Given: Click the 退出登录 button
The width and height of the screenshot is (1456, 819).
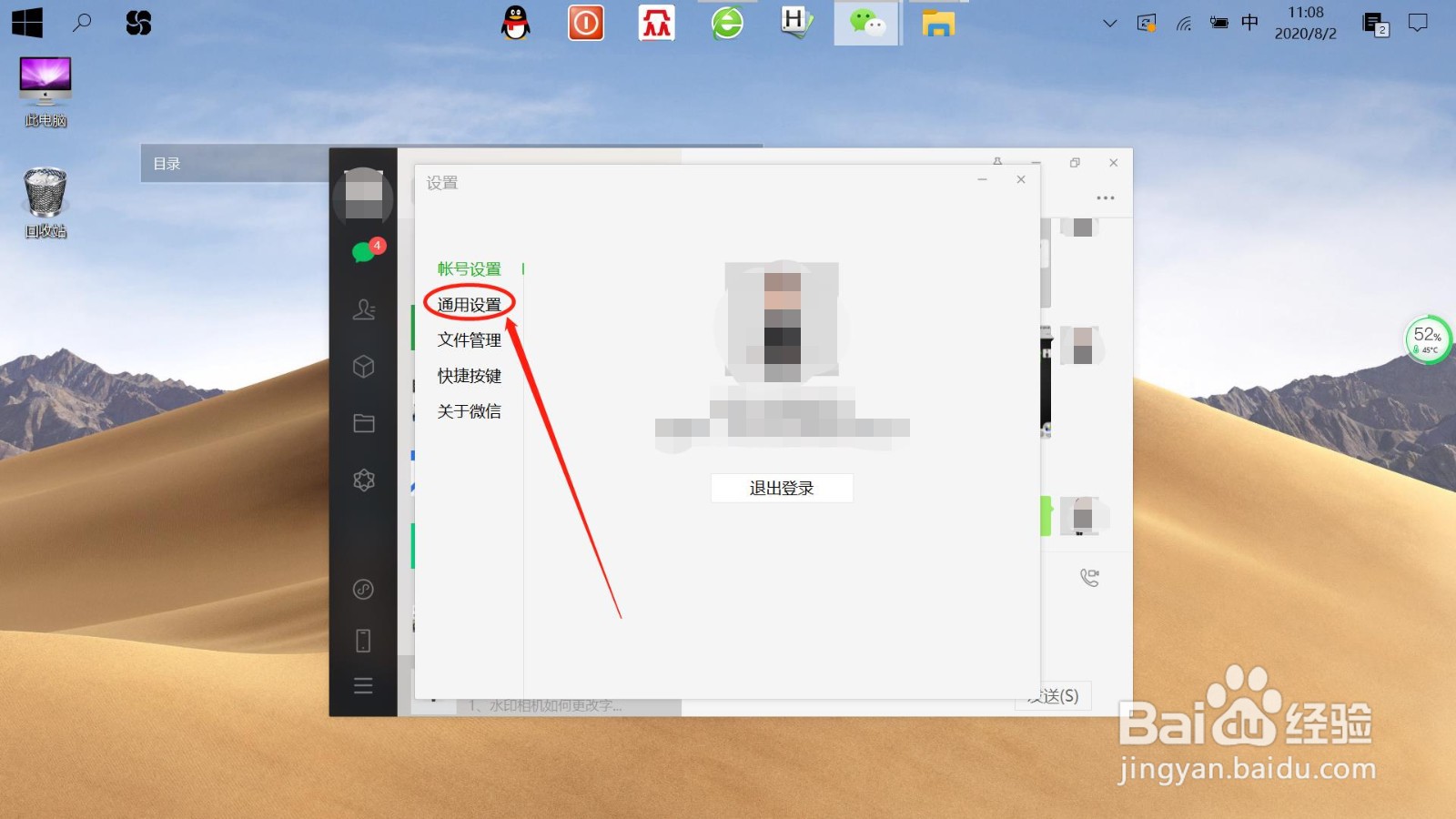Looking at the screenshot, I should 782,488.
